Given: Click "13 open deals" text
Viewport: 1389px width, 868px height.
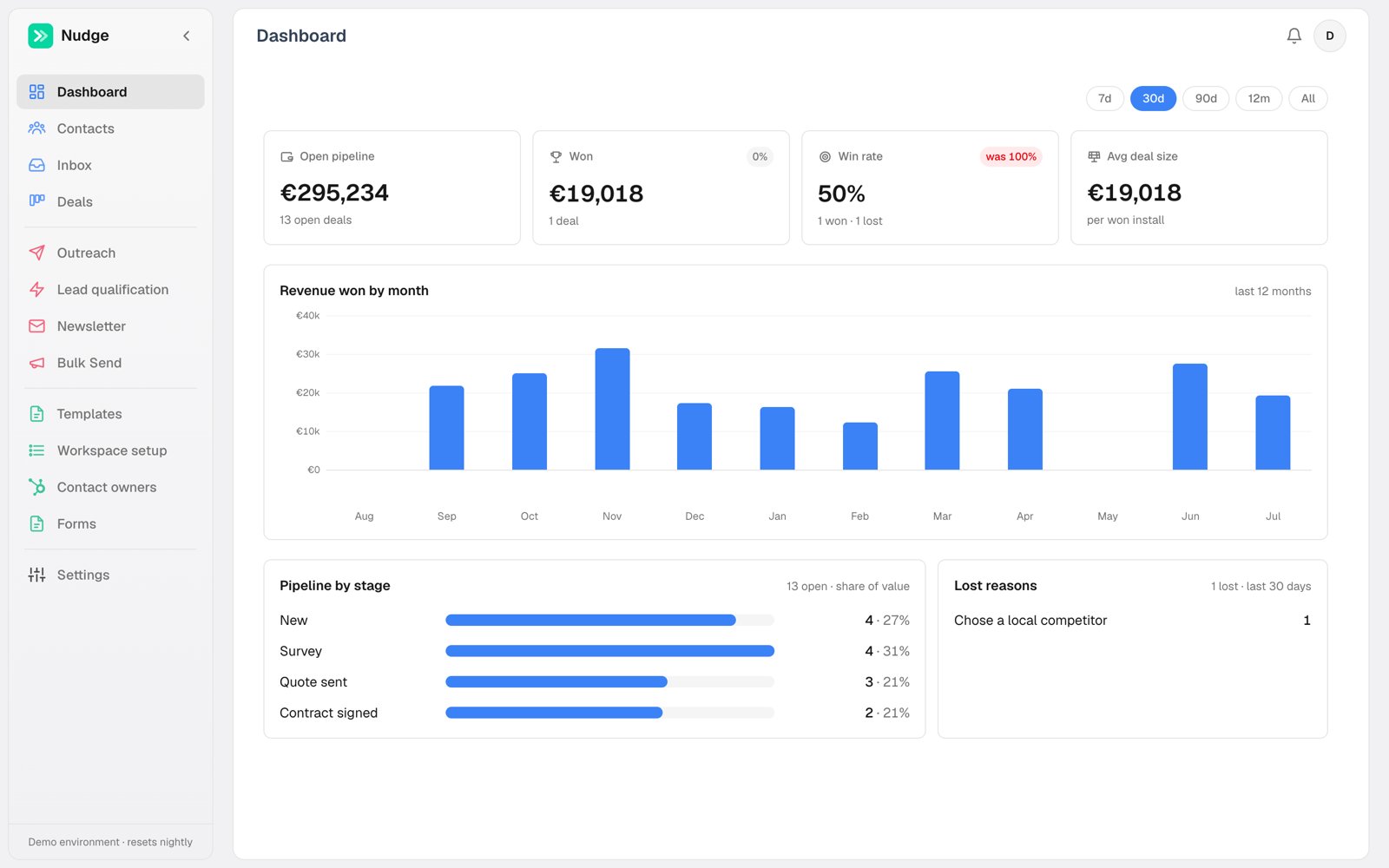Looking at the screenshot, I should pos(315,220).
